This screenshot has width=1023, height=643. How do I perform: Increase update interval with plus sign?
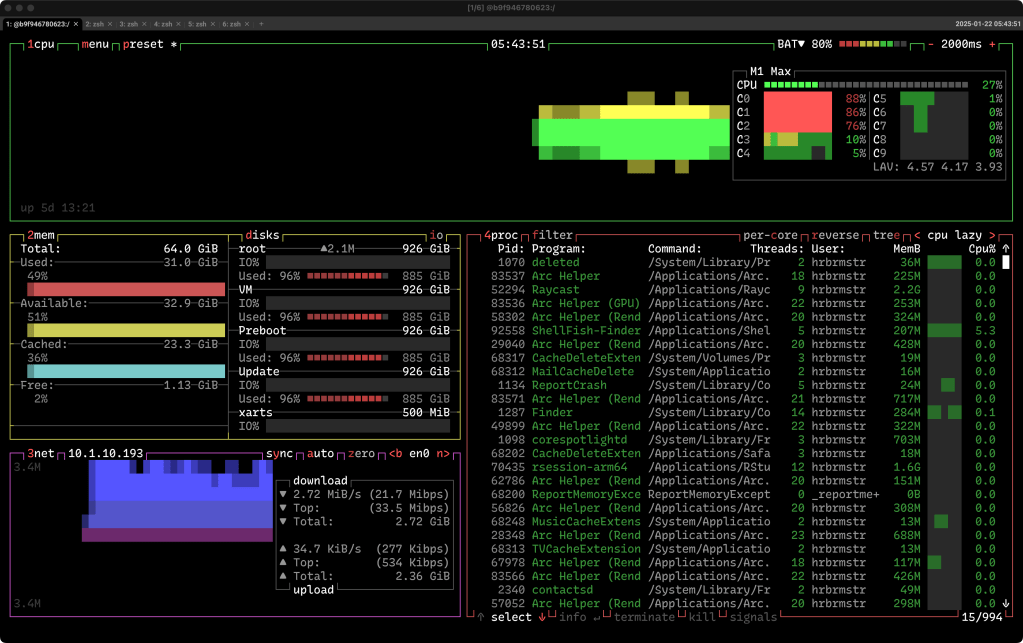coord(993,44)
